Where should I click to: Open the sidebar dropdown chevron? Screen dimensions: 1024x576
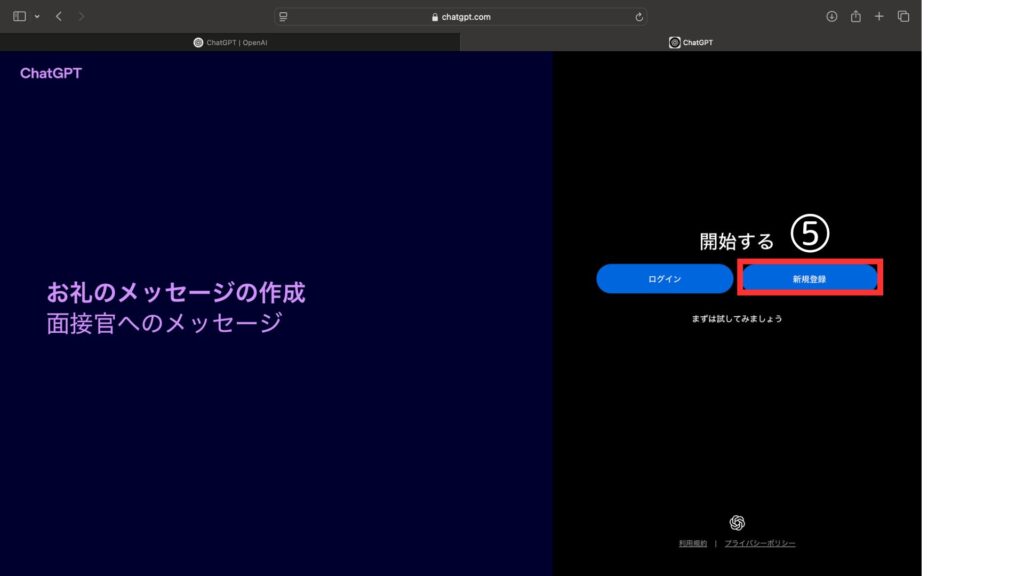37,16
